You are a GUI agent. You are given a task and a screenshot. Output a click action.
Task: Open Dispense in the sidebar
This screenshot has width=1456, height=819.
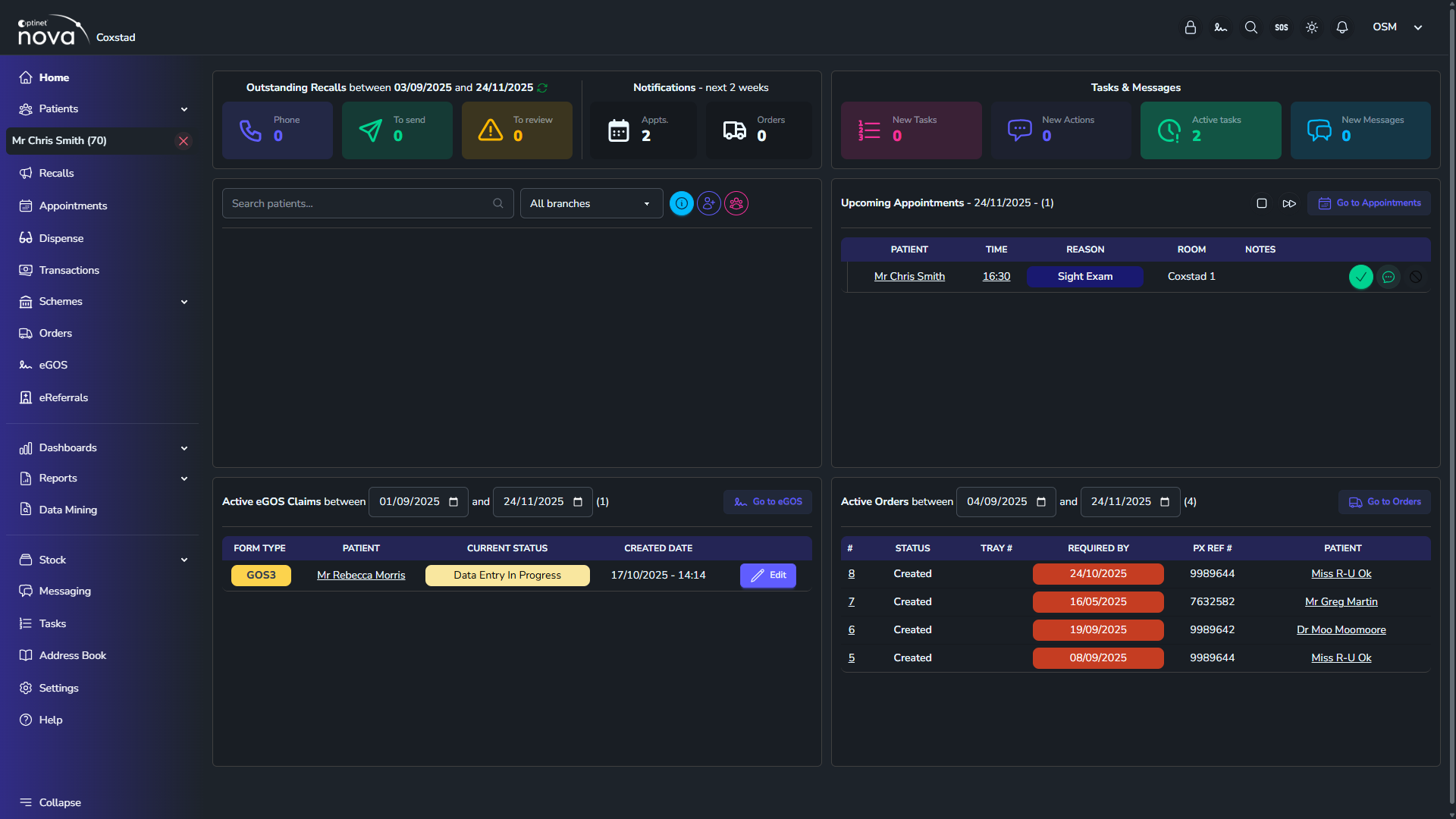[x=61, y=238]
